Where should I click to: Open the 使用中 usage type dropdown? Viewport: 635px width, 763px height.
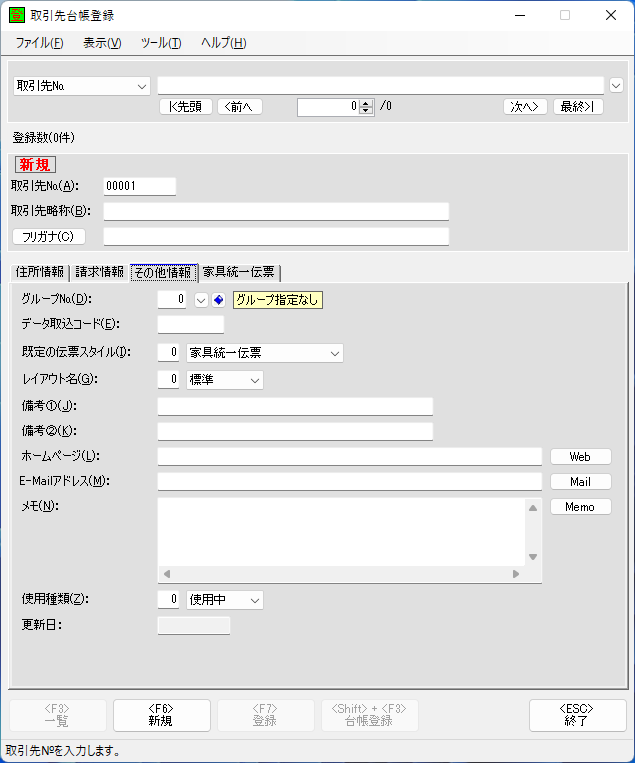(x=255, y=600)
